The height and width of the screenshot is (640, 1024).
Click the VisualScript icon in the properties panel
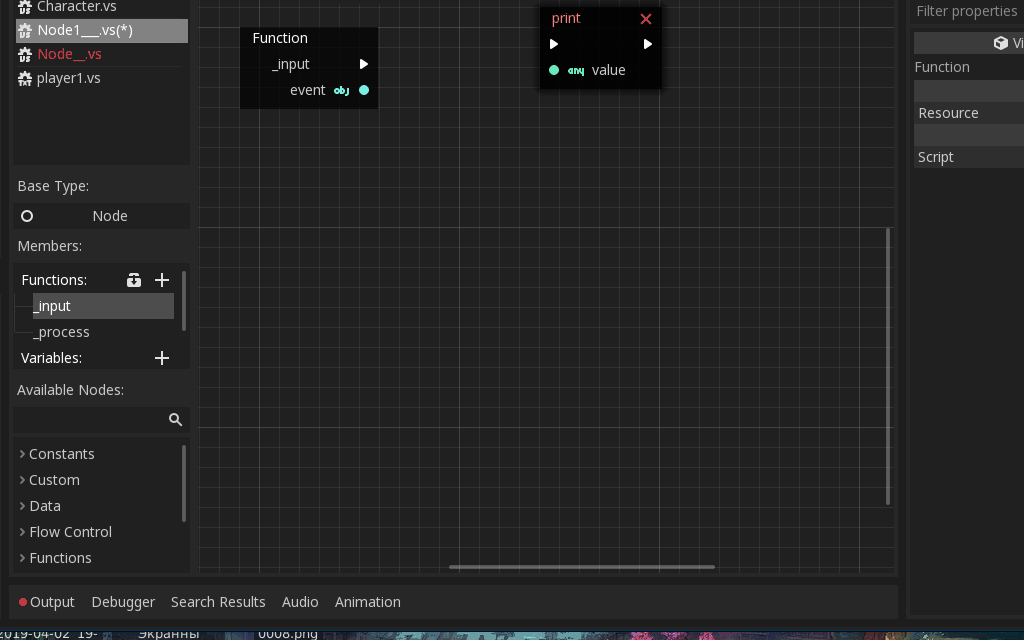1001,42
